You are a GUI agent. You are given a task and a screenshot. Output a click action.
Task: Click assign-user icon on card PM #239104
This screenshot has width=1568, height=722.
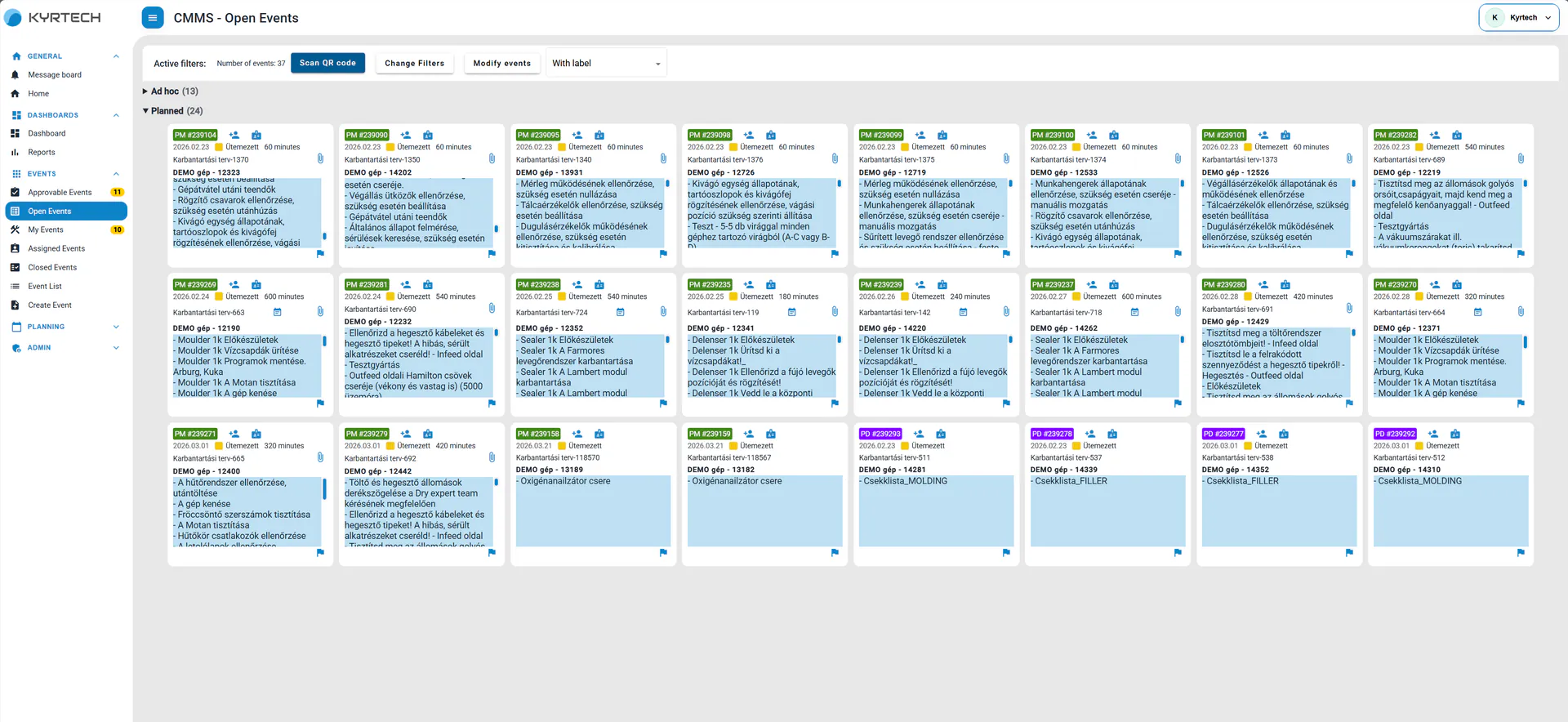tap(234, 136)
